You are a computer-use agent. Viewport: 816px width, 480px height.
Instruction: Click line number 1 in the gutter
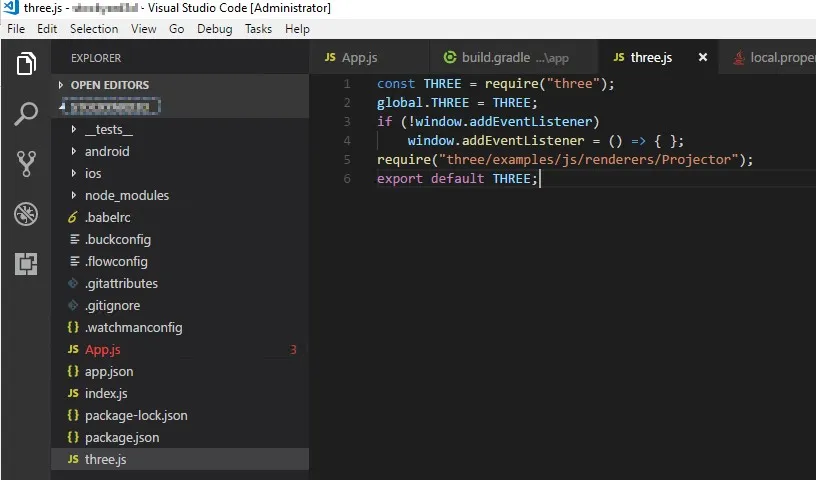pyautogui.click(x=347, y=84)
